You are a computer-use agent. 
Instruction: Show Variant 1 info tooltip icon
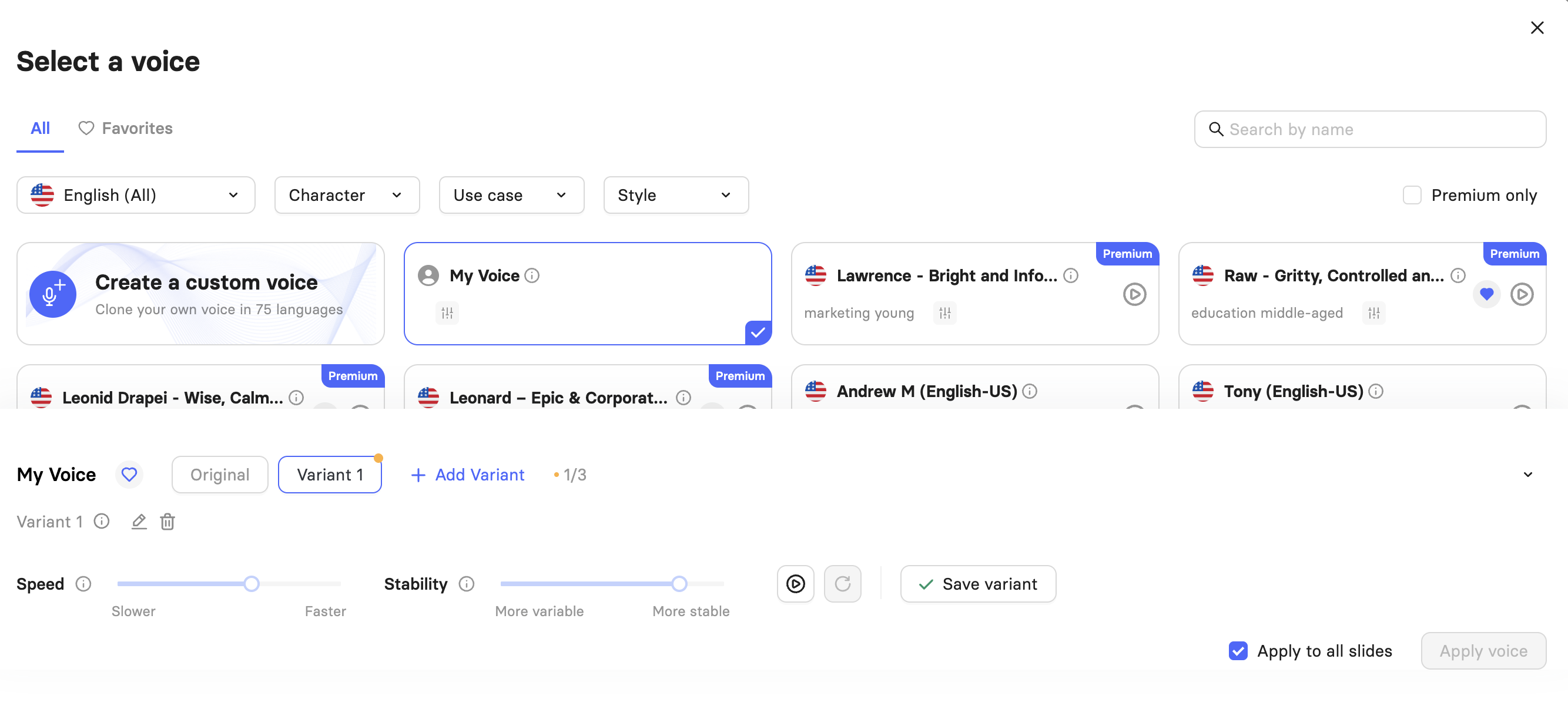pyautogui.click(x=102, y=522)
